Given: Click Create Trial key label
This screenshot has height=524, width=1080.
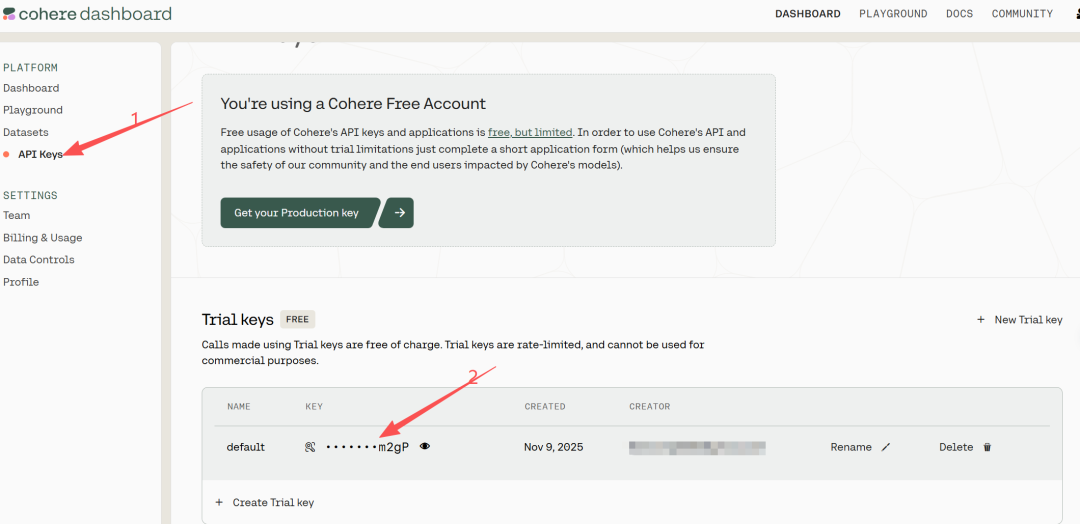Looking at the screenshot, I should pyautogui.click(x=273, y=503).
